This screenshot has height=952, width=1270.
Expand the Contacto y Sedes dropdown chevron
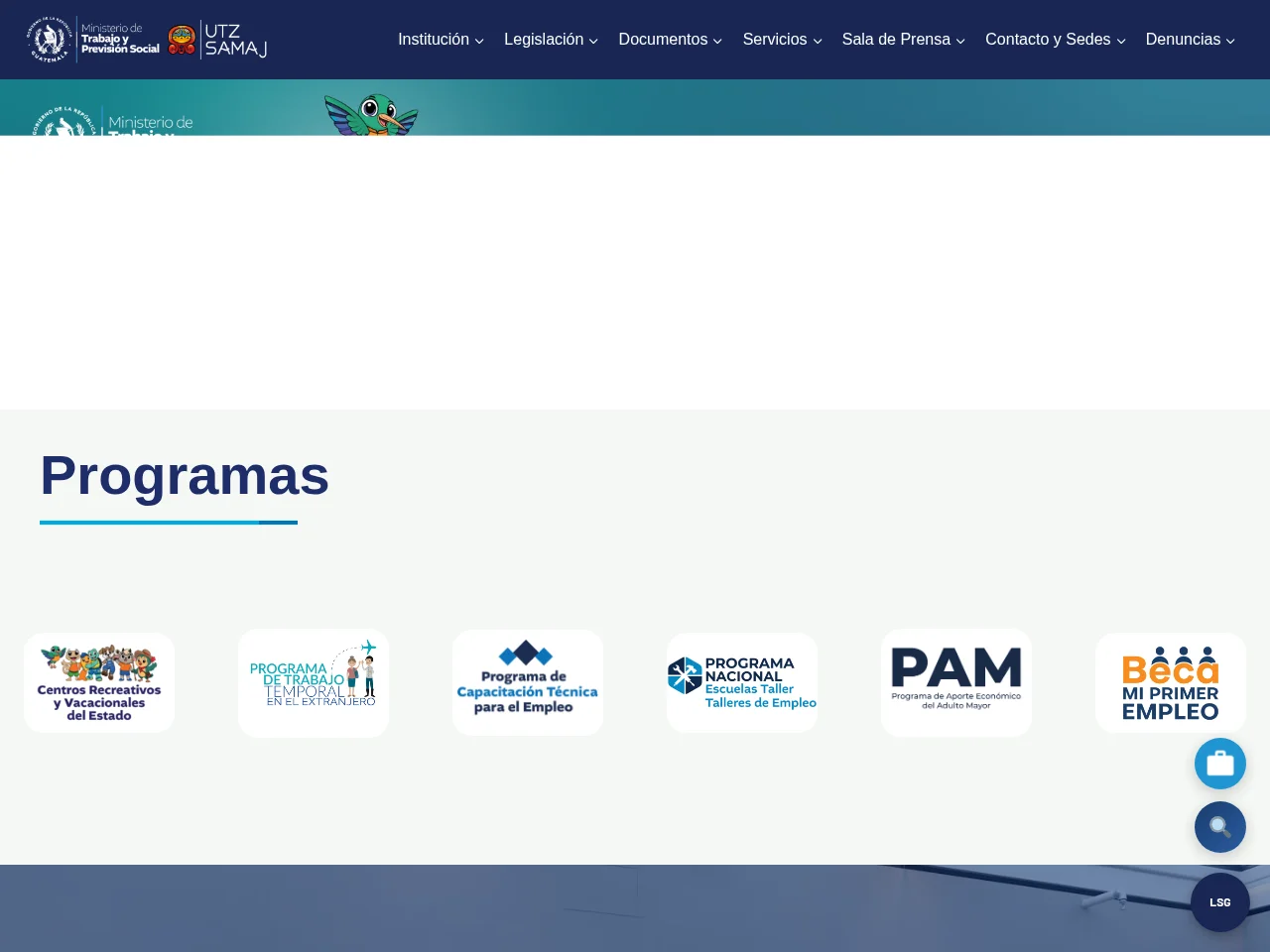(1121, 41)
